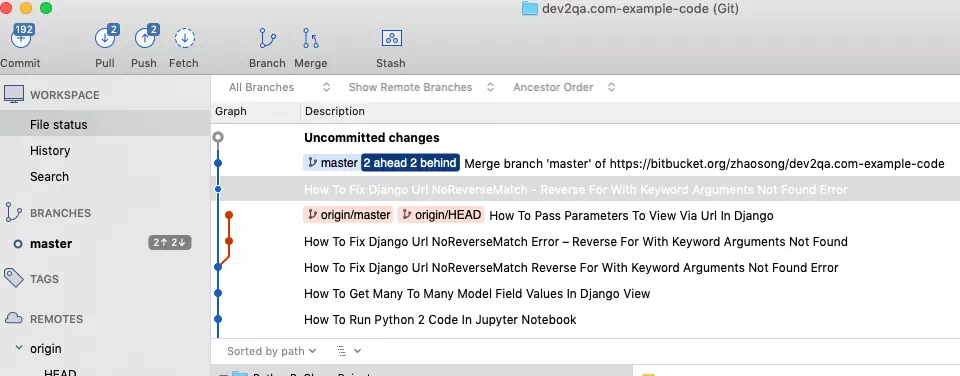Screen dimensions: 960x376
Task: Select the Uncommitted changes row
Action: click(585, 138)
